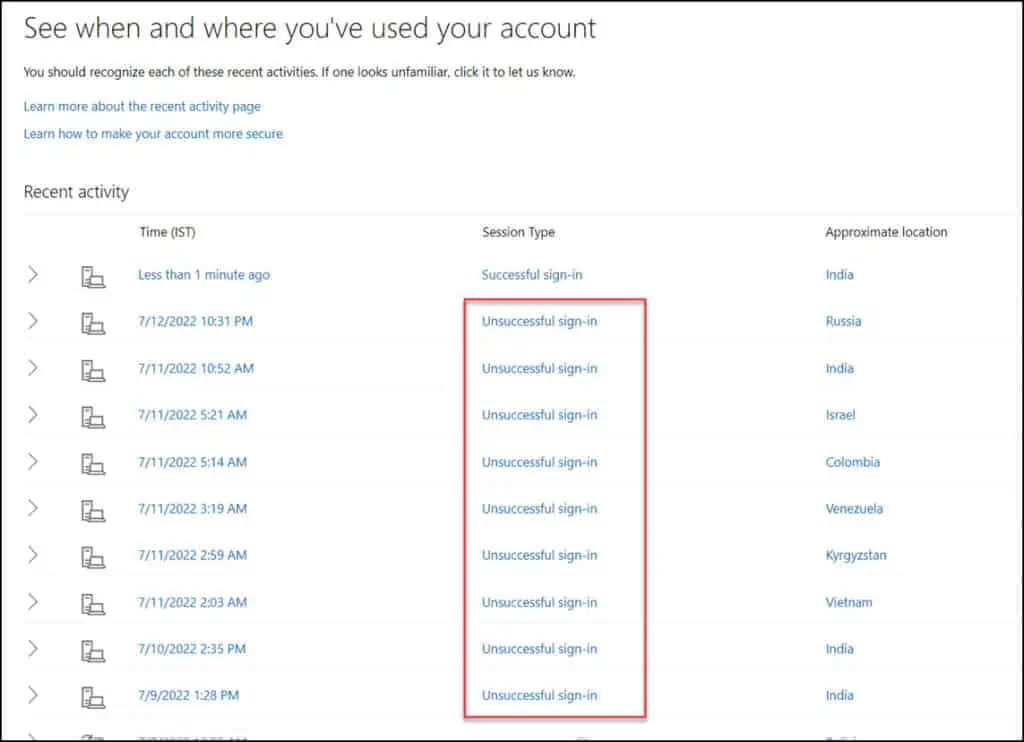The image size is (1024, 742).
Task: Click device icon in 7/11/2022 3:19 AM row
Action: [x=93, y=510]
